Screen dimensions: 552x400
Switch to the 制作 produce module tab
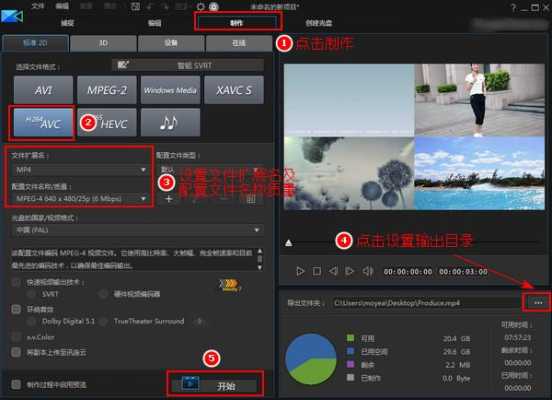click(237, 23)
